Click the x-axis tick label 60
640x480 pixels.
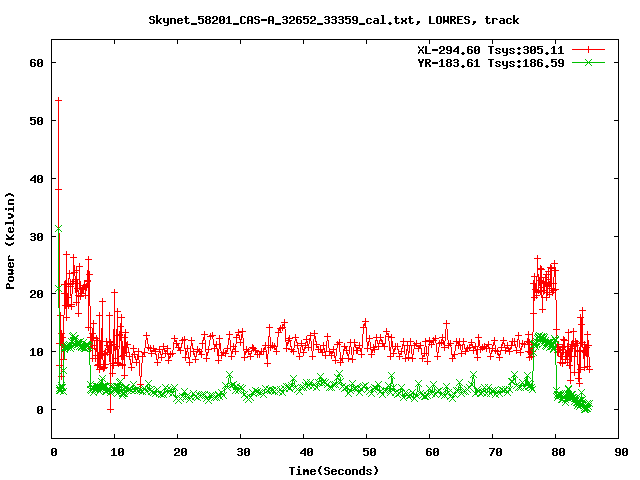[x=432, y=452]
